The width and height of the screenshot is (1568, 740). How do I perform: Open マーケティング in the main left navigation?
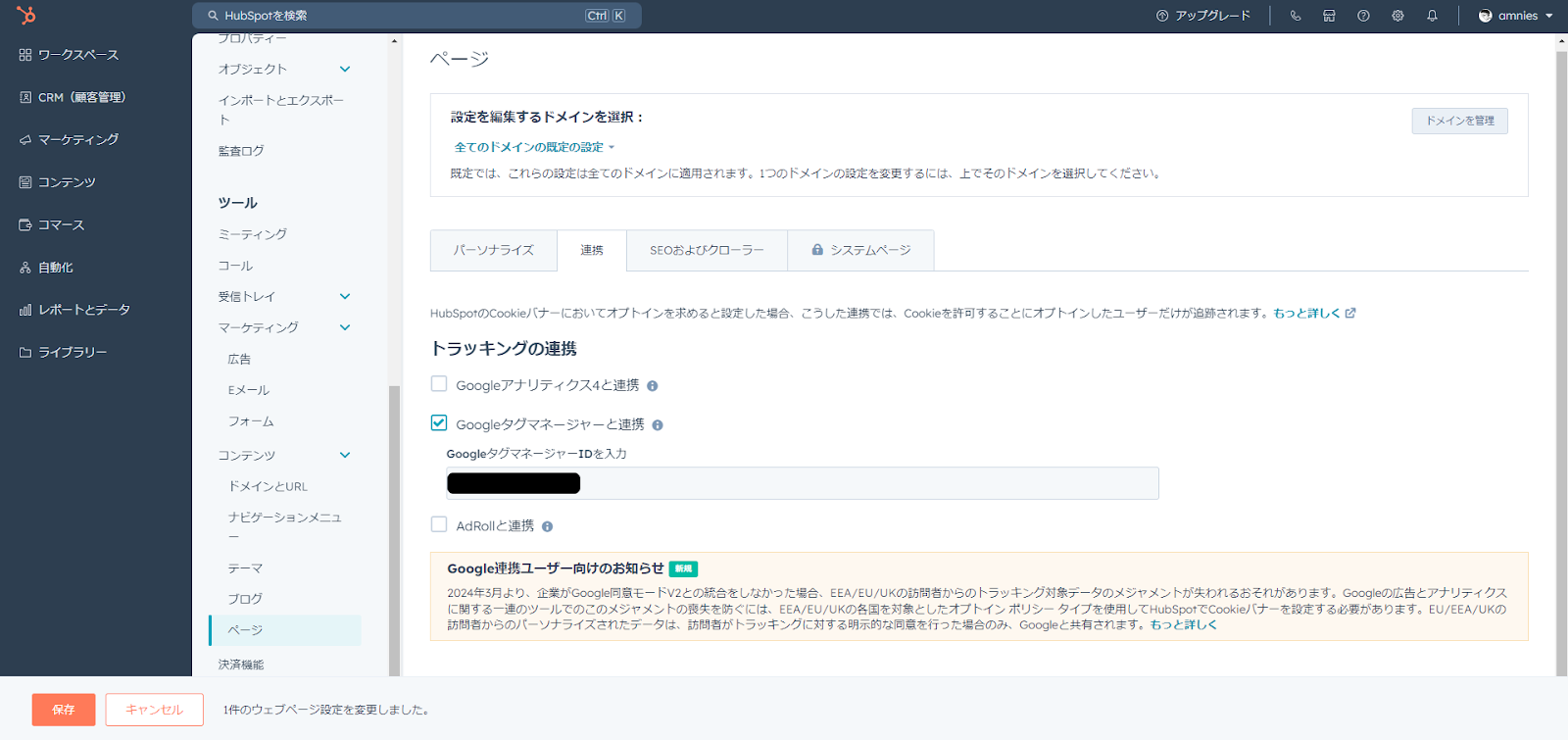click(x=69, y=139)
